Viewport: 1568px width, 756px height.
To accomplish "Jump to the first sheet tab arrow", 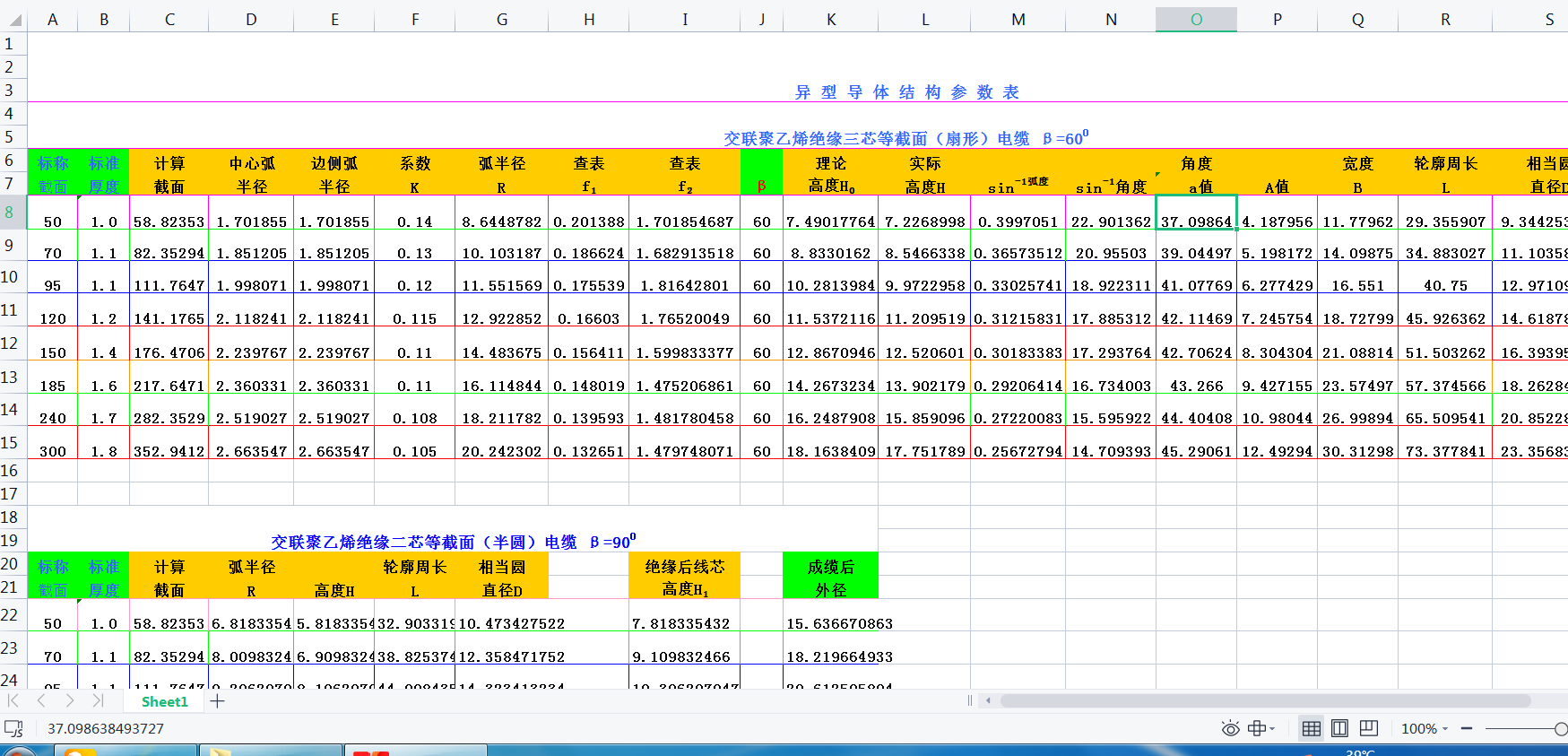I will tap(13, 701).
